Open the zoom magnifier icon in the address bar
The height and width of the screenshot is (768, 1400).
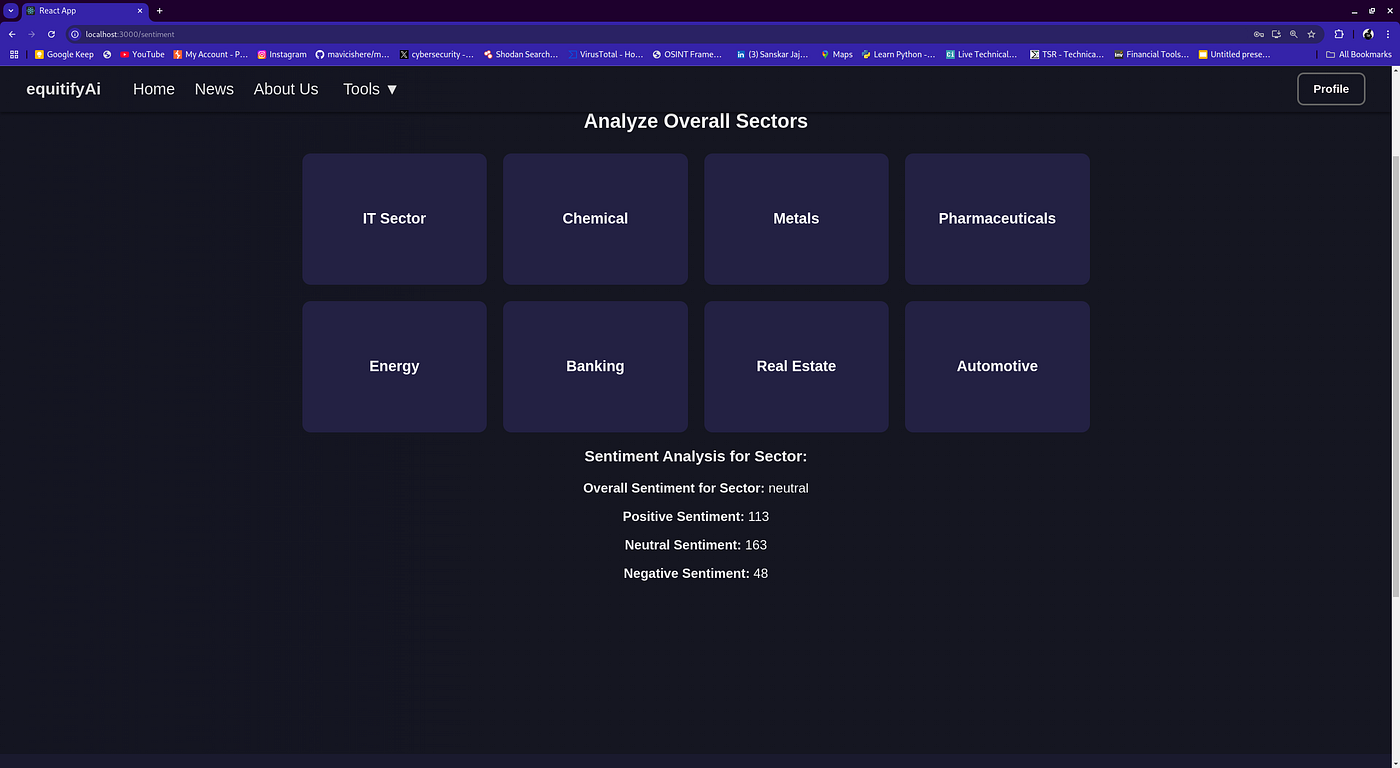click(1293, 34)
